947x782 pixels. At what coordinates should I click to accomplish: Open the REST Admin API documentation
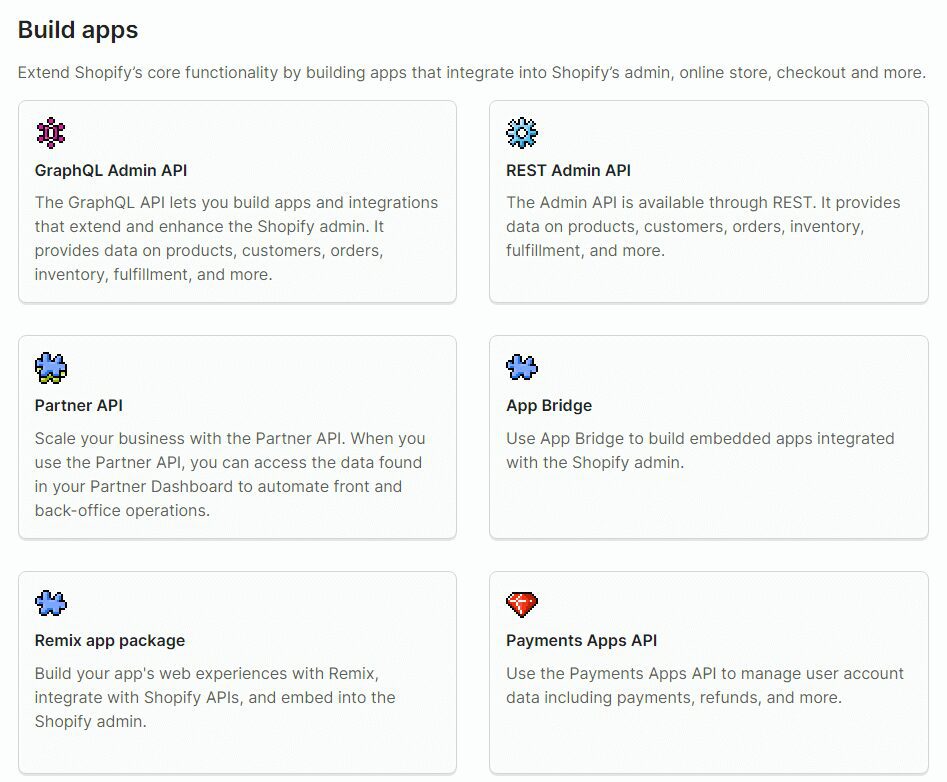point(567,170)
